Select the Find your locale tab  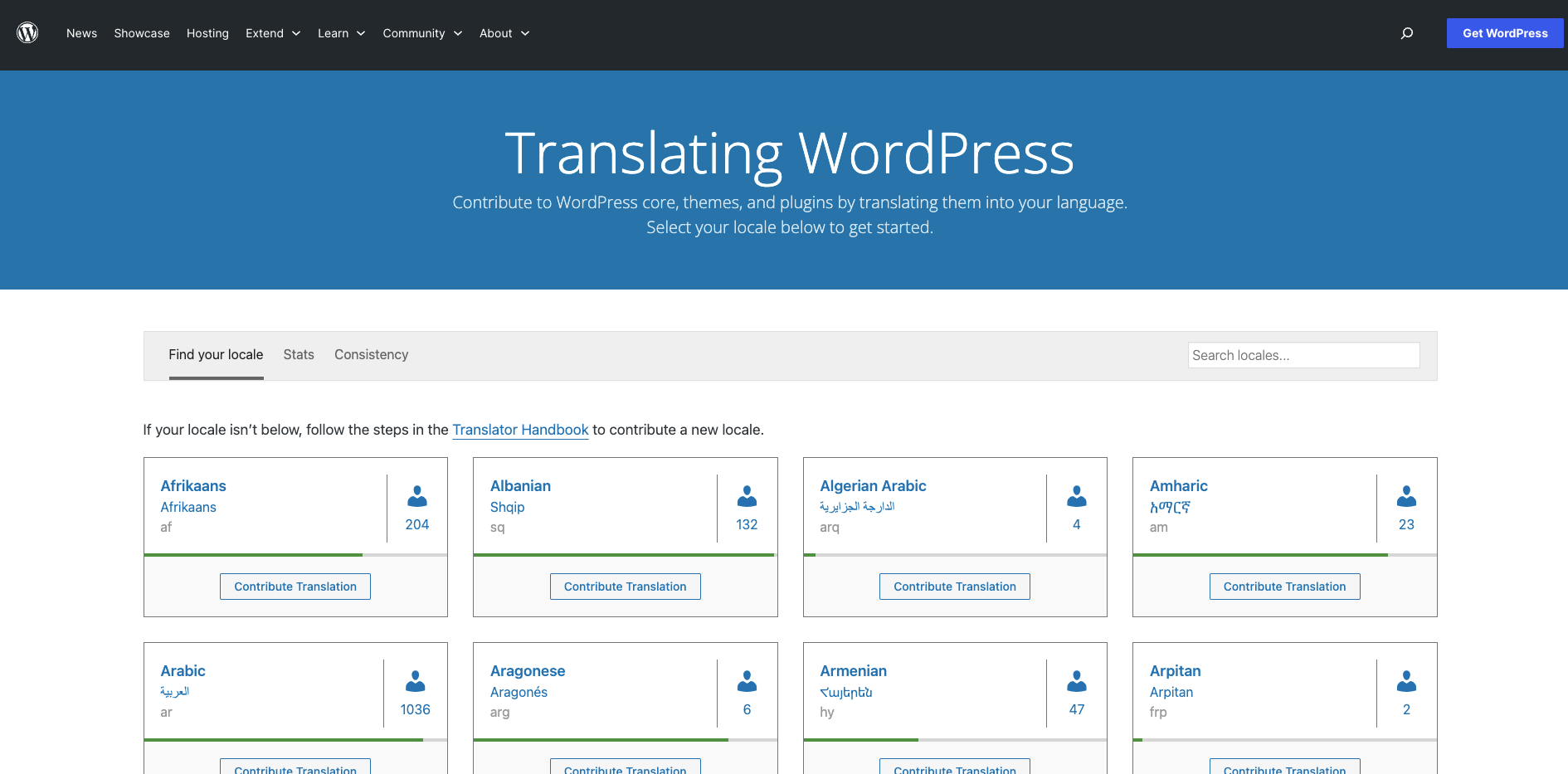[x=216, y=355]
